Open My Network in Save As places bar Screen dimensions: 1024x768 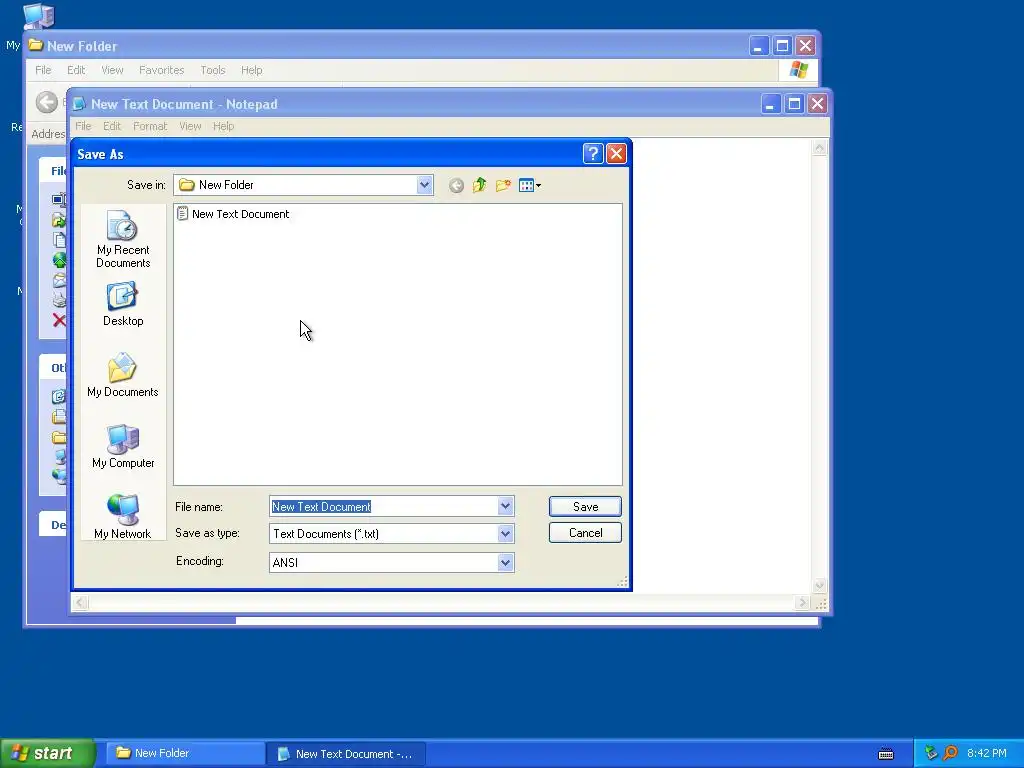click(x=123, y=517)
